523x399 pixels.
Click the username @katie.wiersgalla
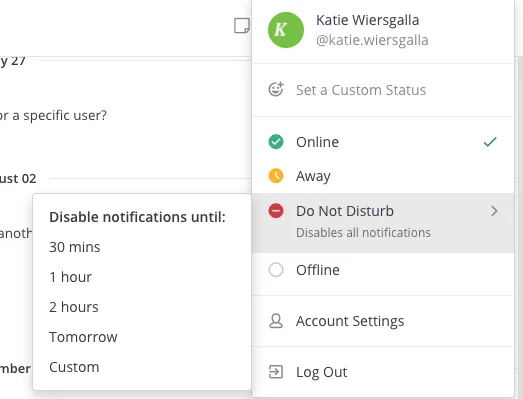point(372,40)
